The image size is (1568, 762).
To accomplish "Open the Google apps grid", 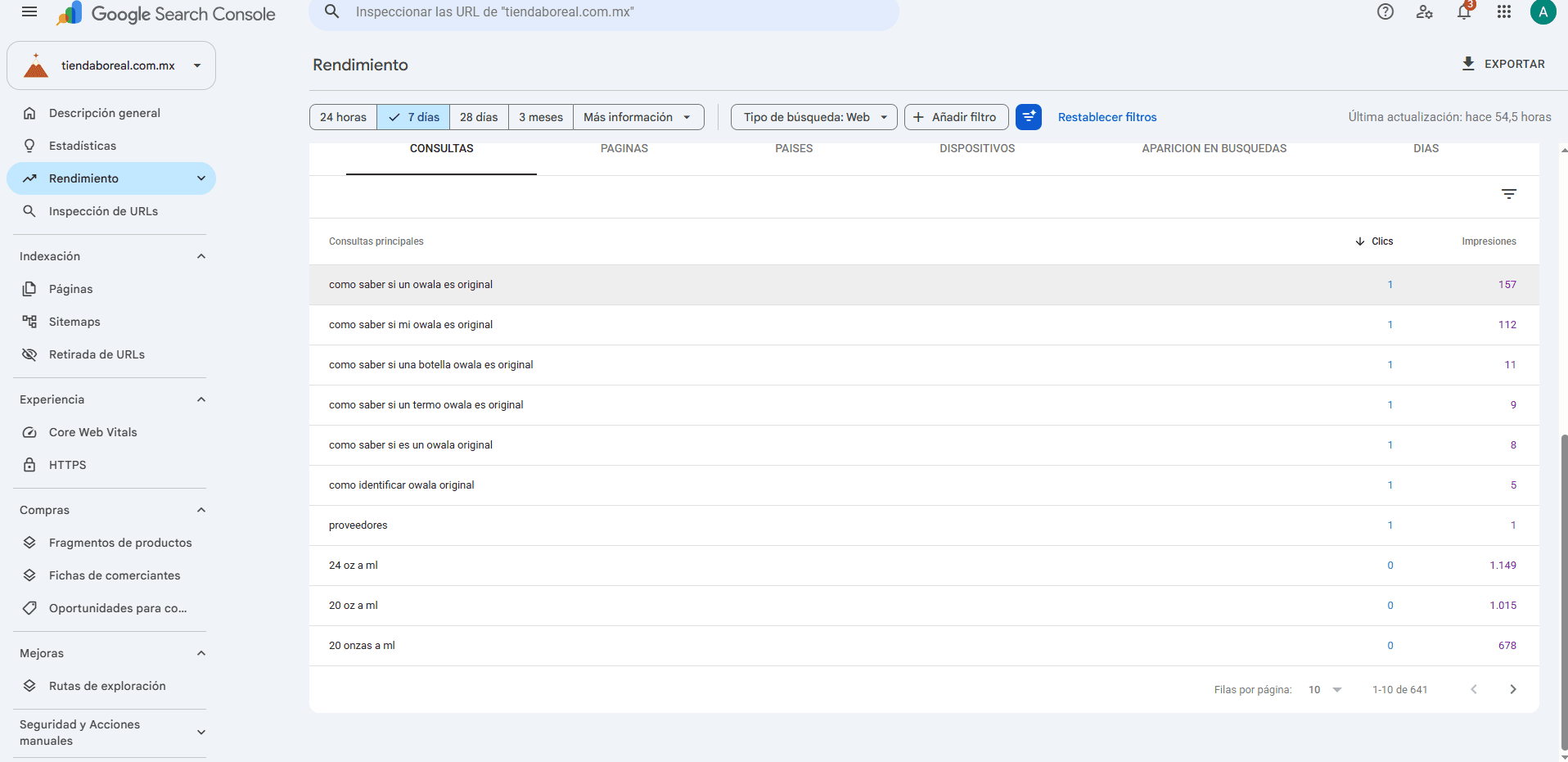I will [x=1504, y=12].
